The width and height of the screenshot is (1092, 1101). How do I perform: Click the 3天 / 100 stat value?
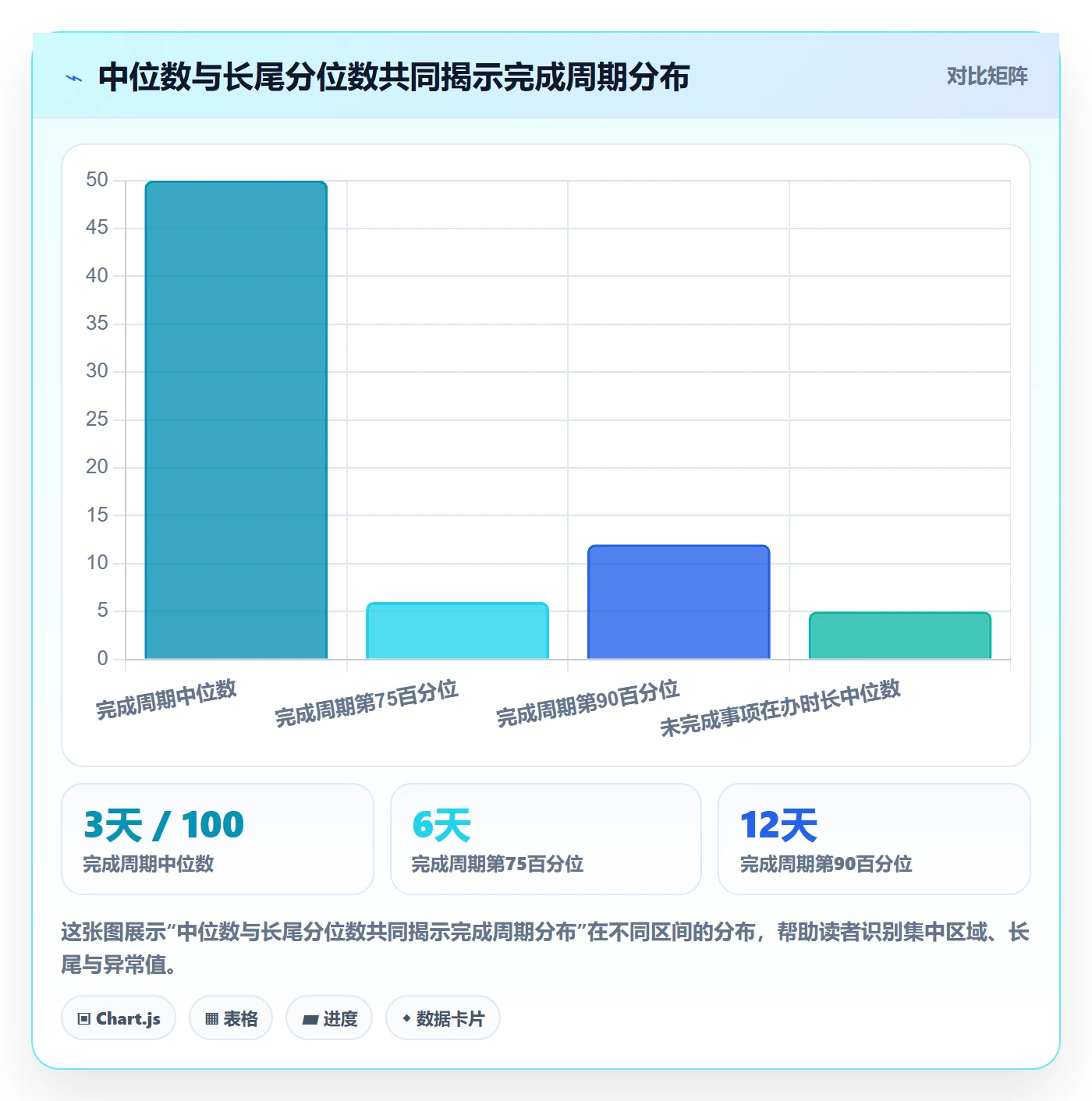click(164, 825)
